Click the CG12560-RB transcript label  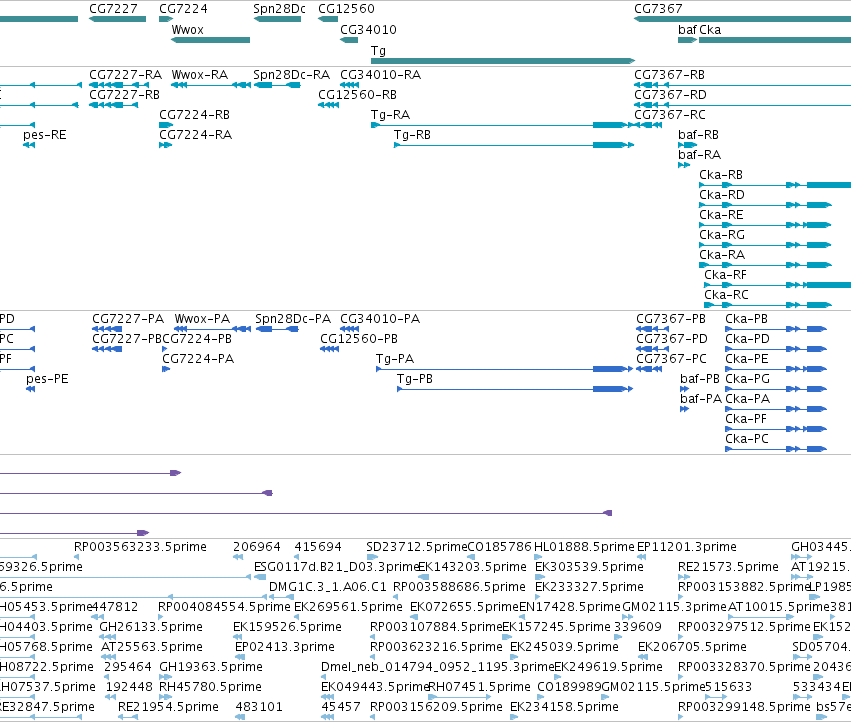tap(357, 95)
